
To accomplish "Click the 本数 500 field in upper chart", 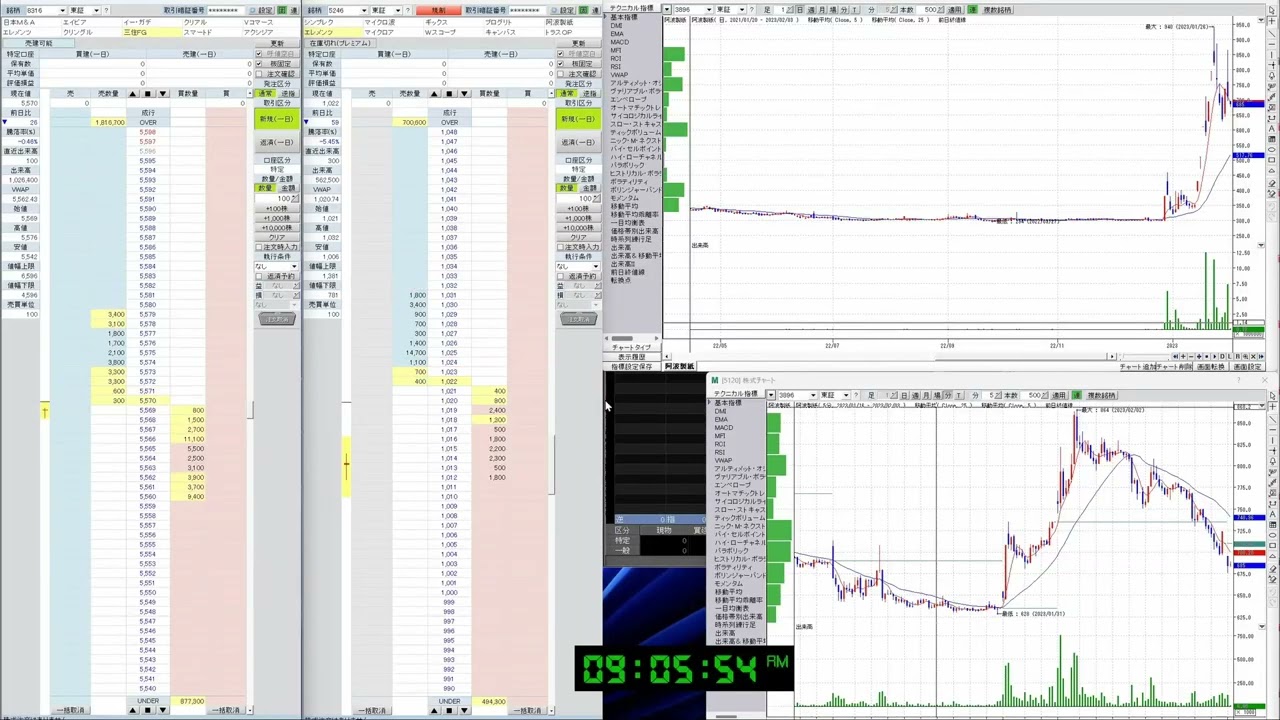I will point(929,9).
